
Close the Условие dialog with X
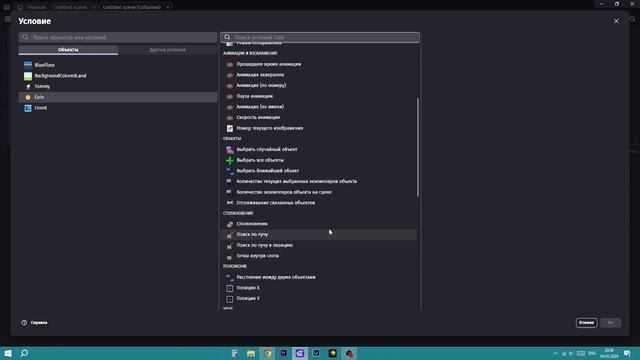(x=616, y=21)
